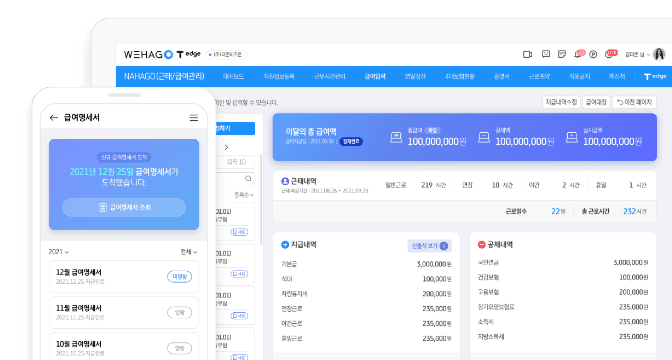Click the 국민연금 row in 공제내역
The image size is (672, 360).
[562, 262]
